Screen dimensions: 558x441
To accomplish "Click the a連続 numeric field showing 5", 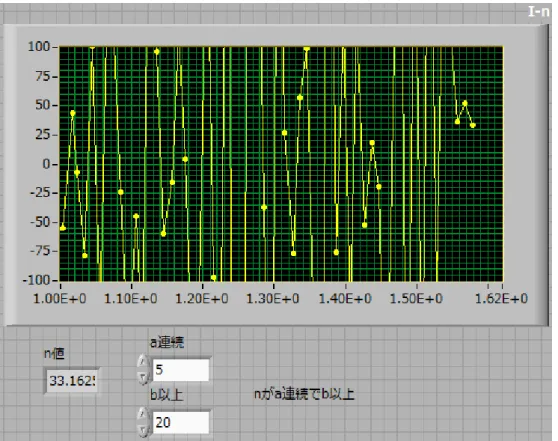I will 181,370.
